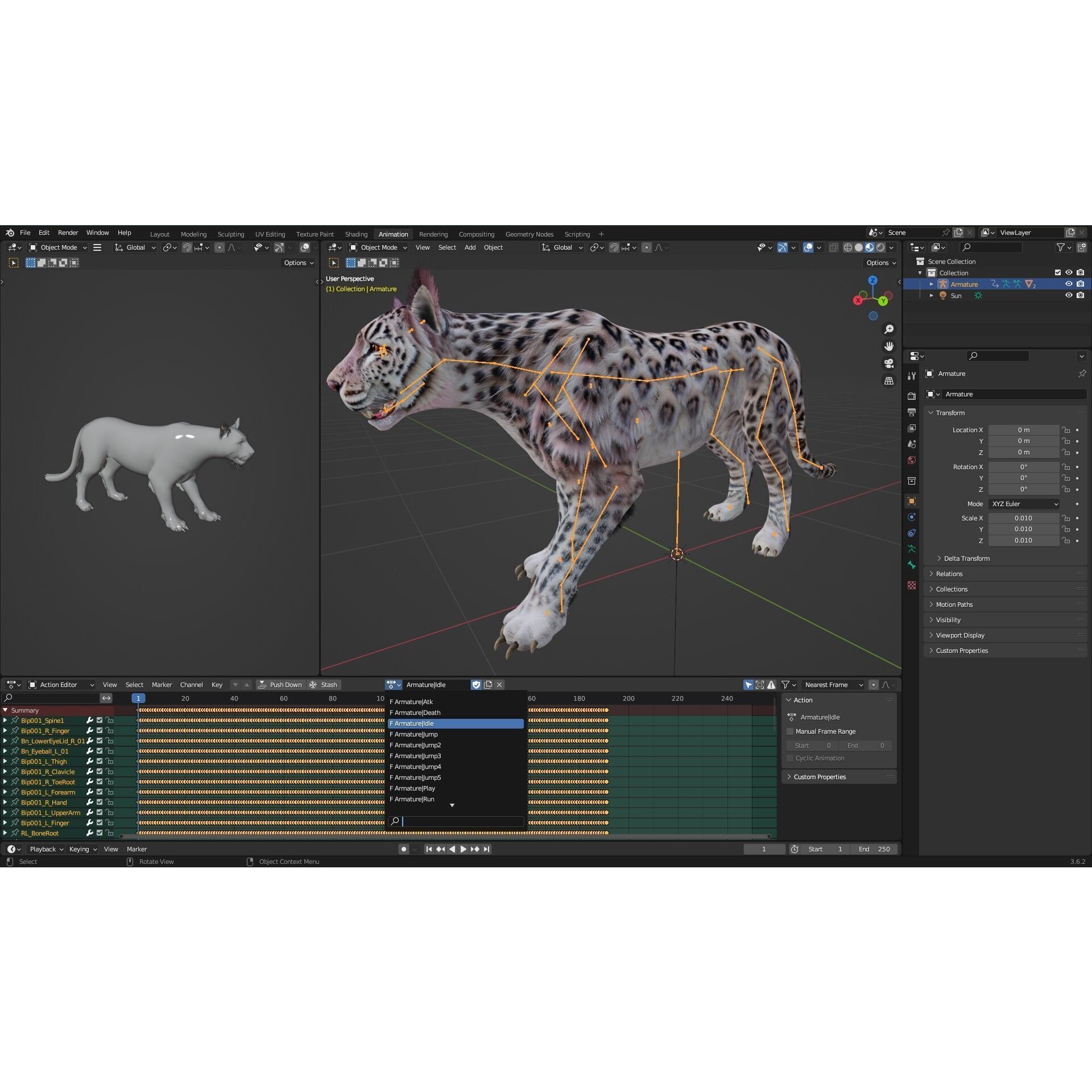Switch to the Scripting workspace tab
The image size is (1092, 1092).
(x=577, y=234)
